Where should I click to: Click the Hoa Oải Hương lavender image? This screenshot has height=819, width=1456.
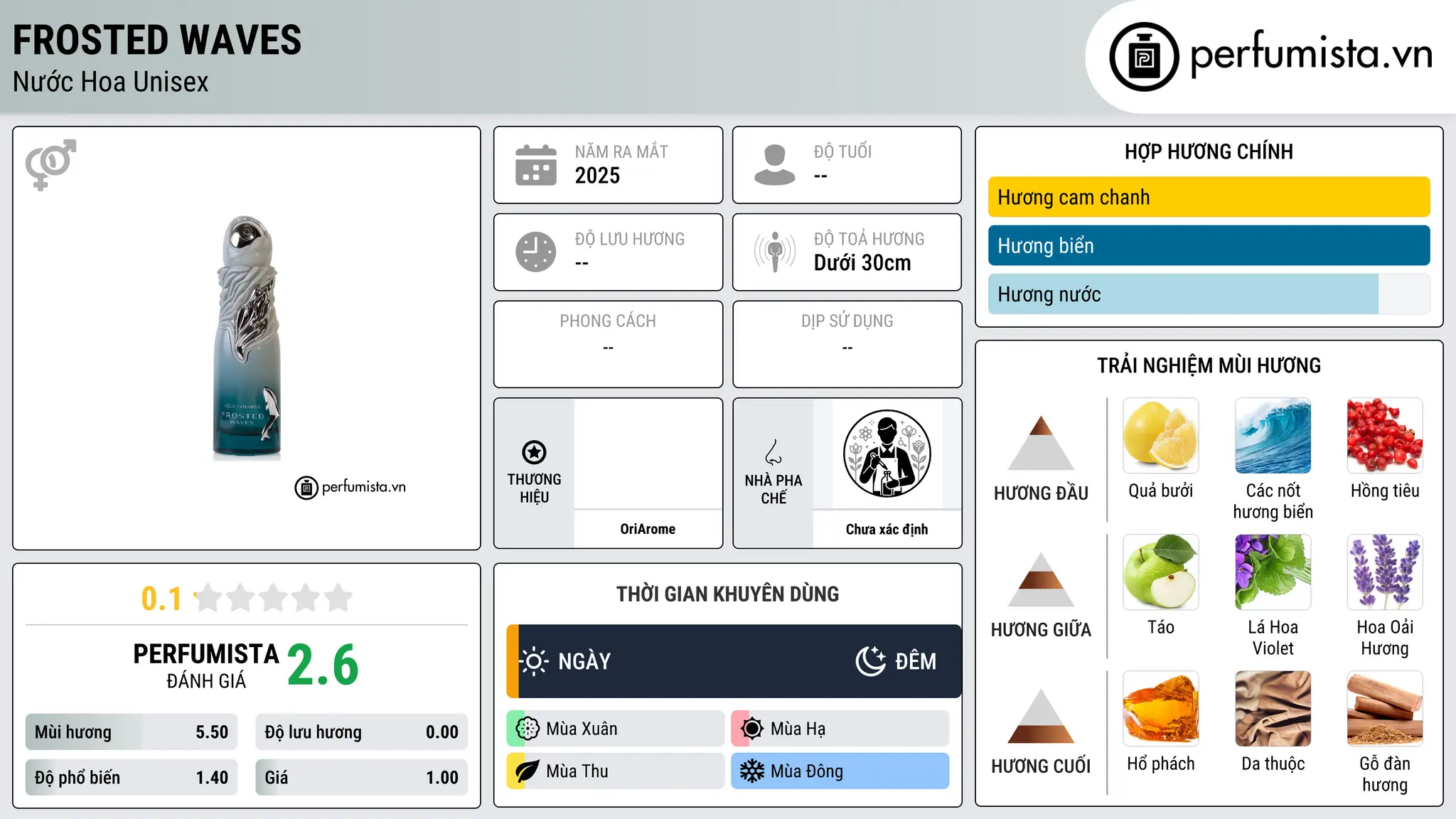tap(1385, 572)
